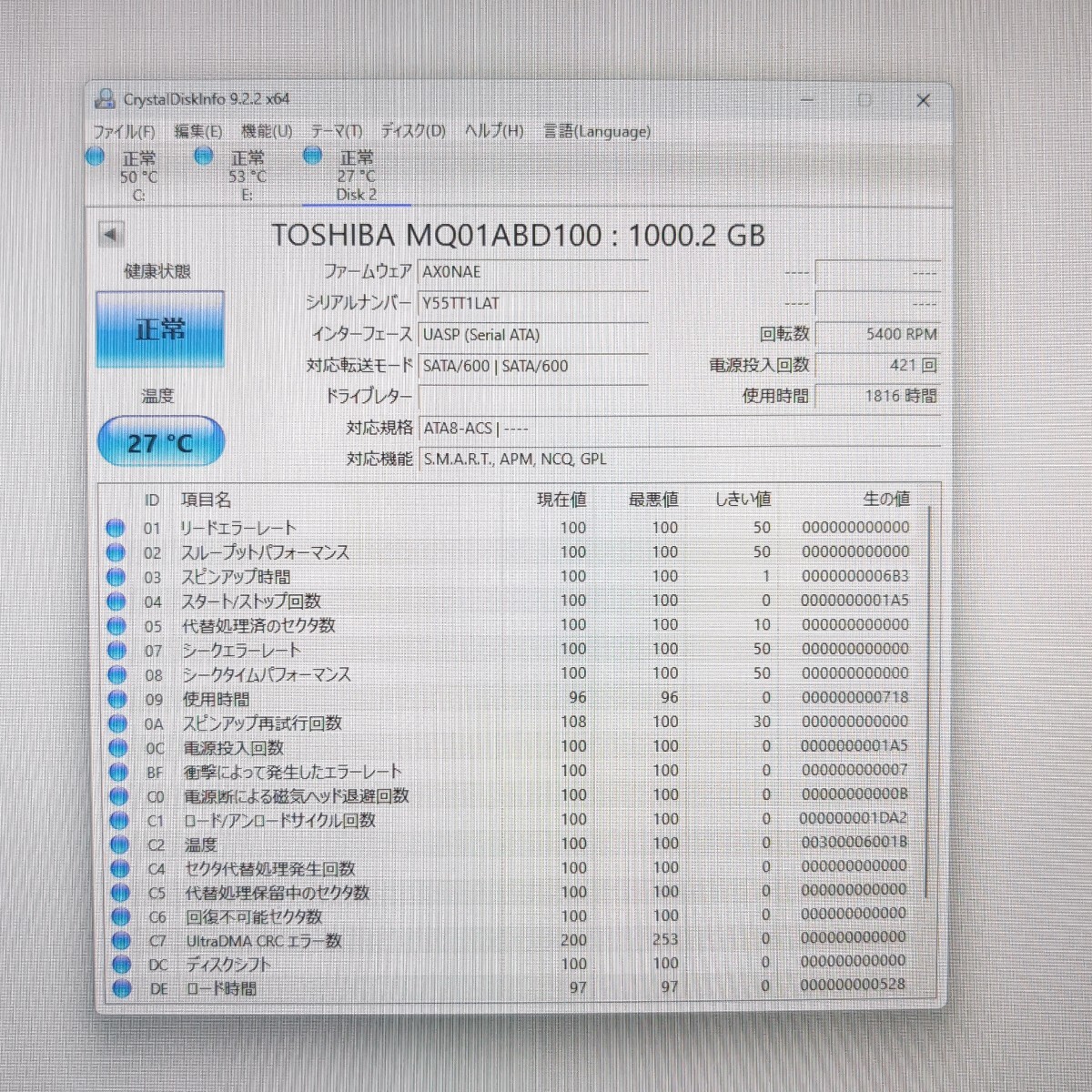Click status circle for attribute C1 ロード/アンロードサイクル回数
This screenshot has height=1092, width=1092.
click(119, 821)
